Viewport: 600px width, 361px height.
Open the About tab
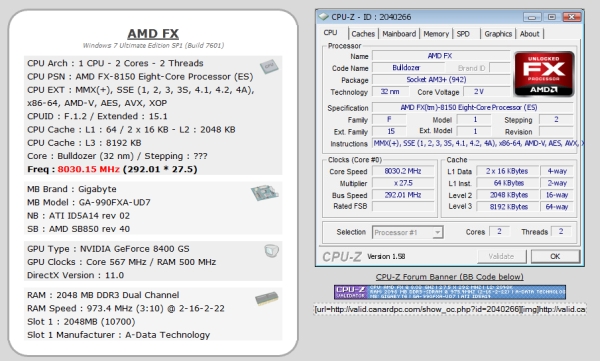529,34
